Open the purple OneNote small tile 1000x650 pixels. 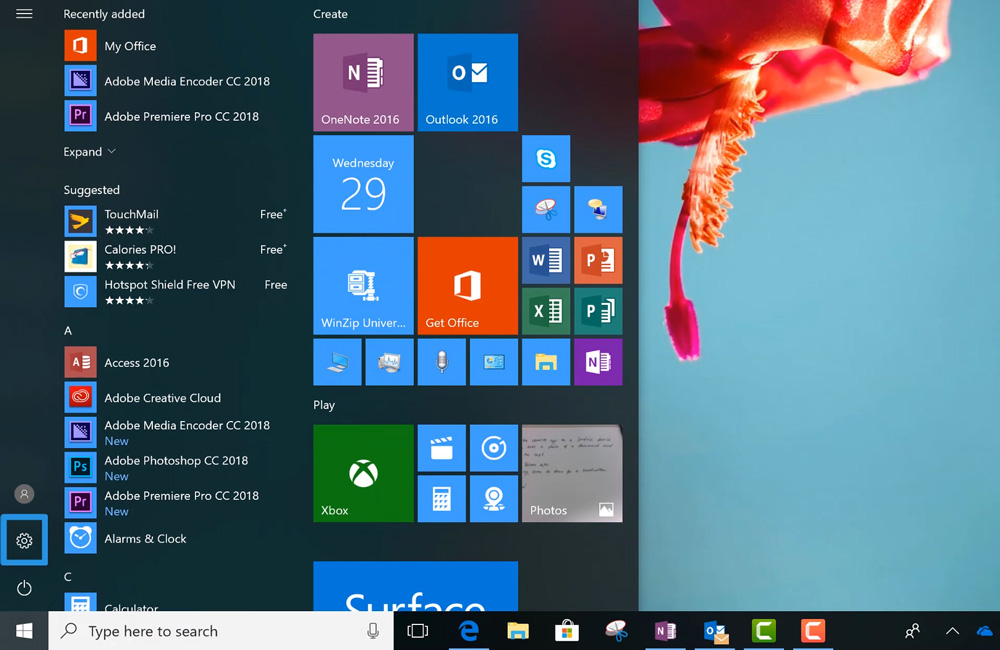[598, 362]
